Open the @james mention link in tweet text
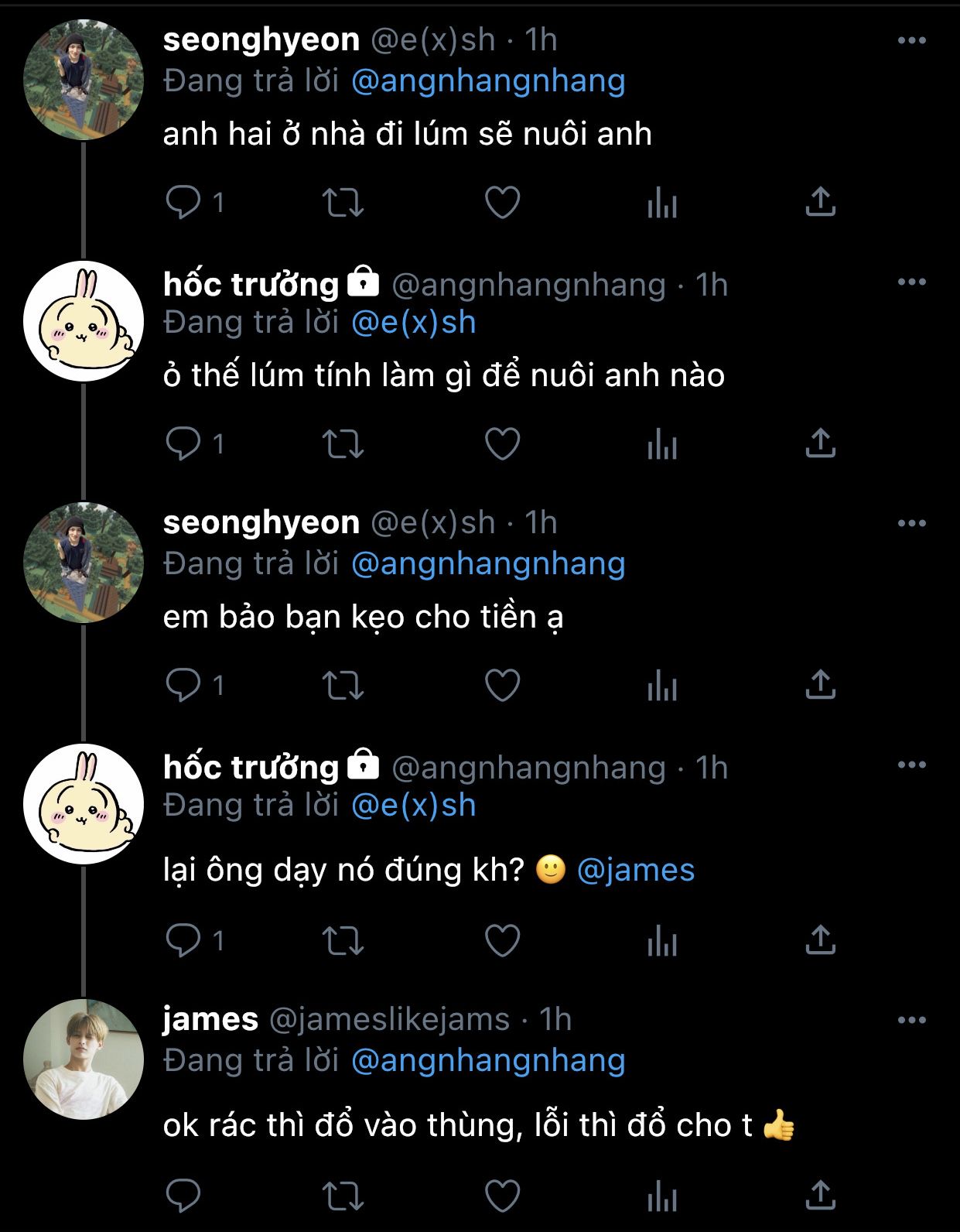Viewport: 960px width, 1232px height. point(636,871)
